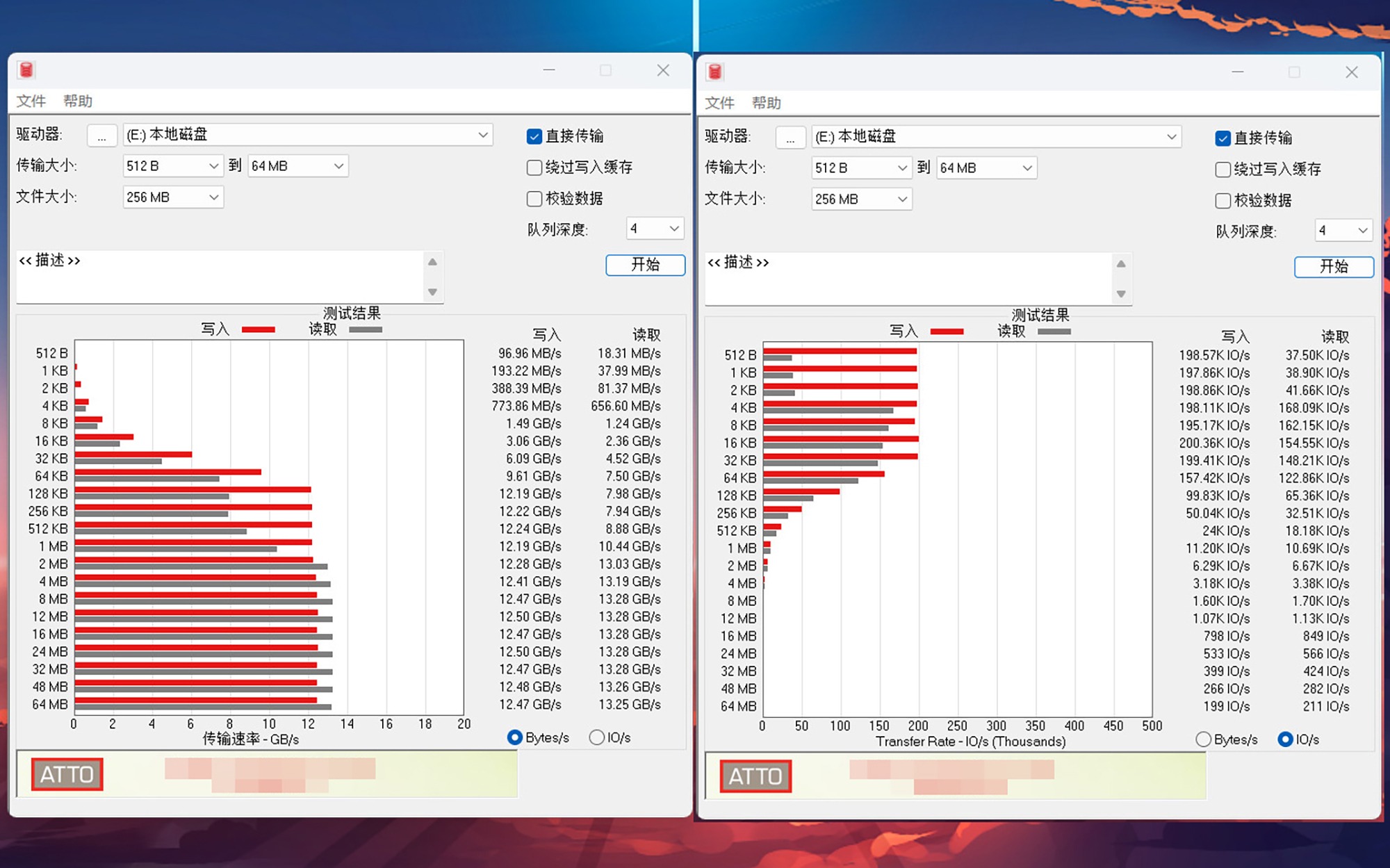Click the ATTO disk icon in left window title bar

pos(26,69)
